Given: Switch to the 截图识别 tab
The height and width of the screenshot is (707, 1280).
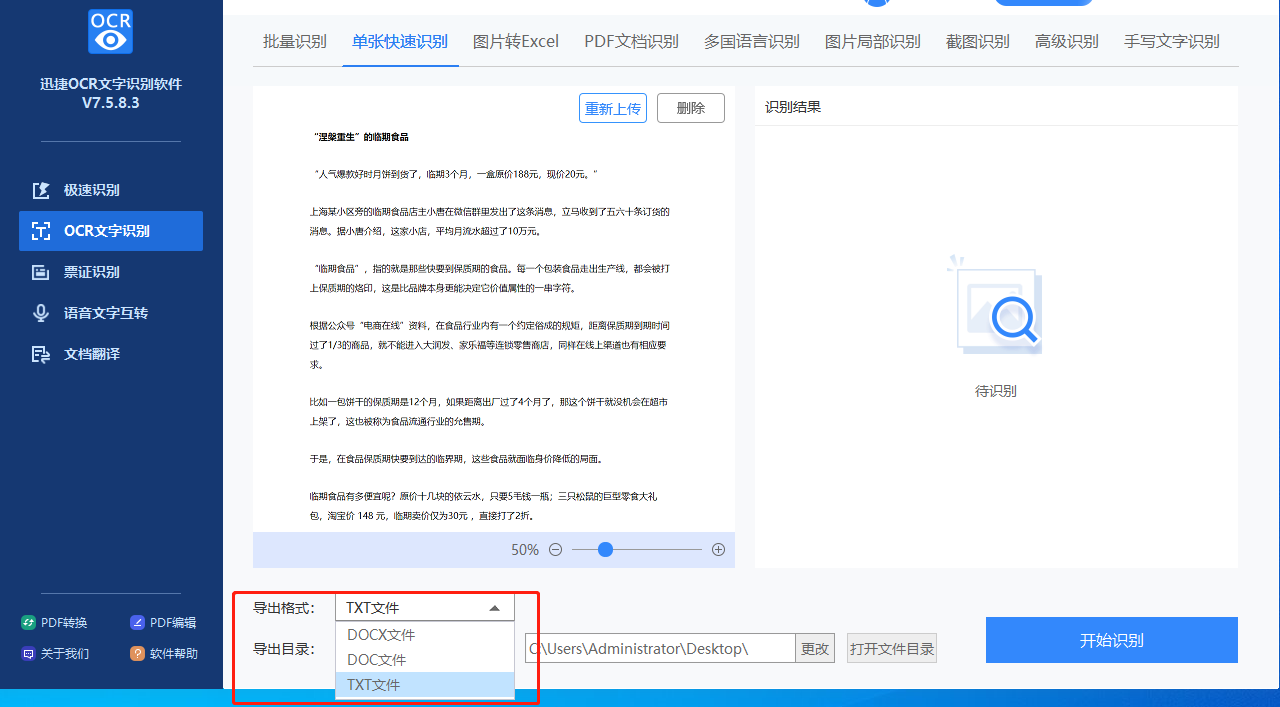Looking at the screenshot, I should coord(977,41).
